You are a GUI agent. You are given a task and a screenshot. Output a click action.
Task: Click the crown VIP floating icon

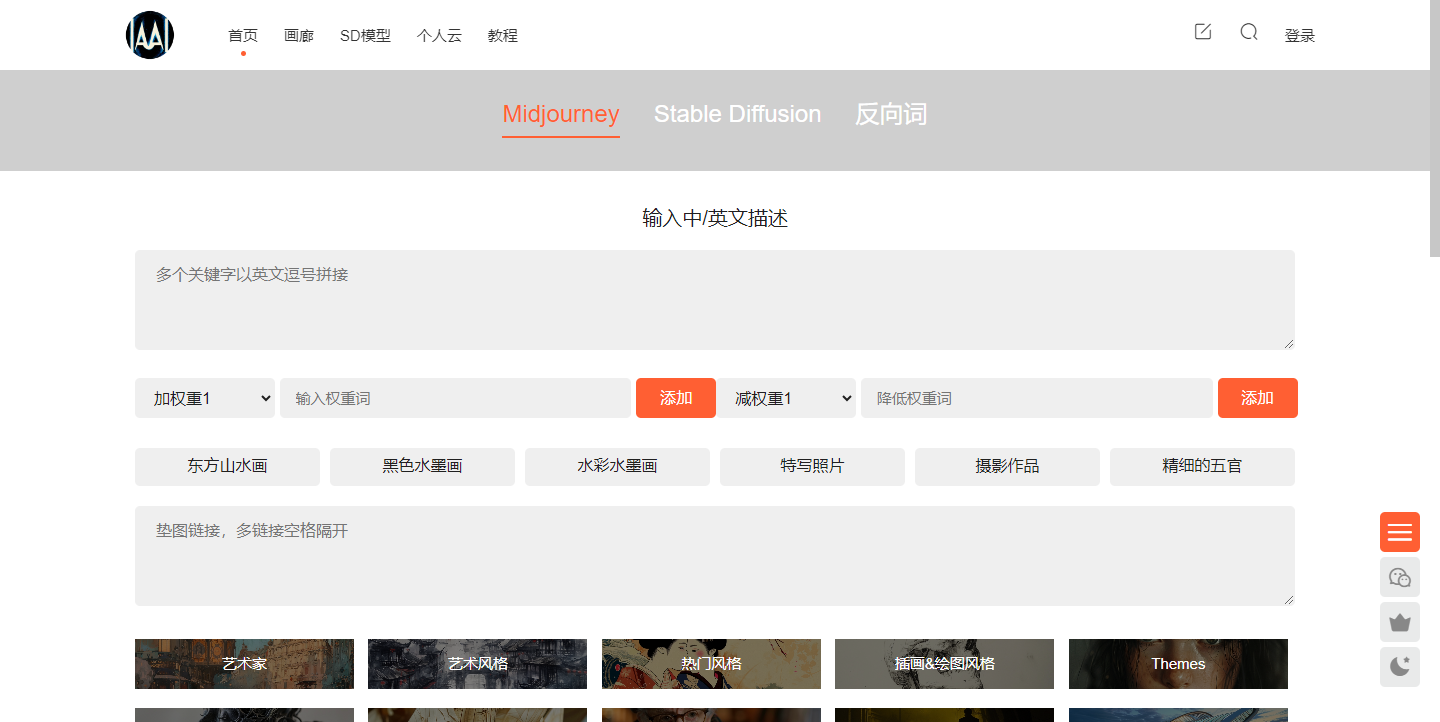[x=1400, y=622]
